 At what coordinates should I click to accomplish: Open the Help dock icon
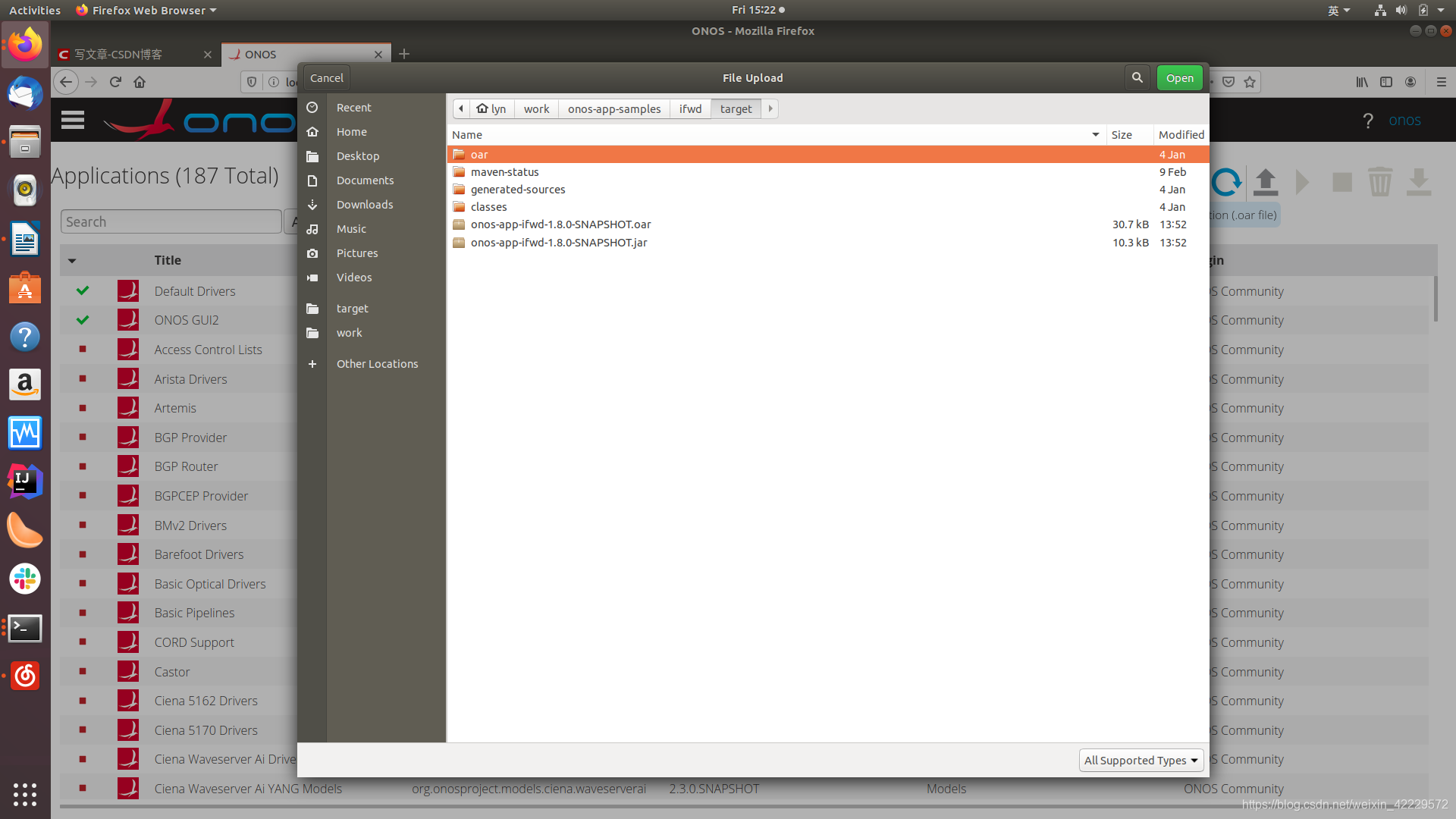[25, 337]
